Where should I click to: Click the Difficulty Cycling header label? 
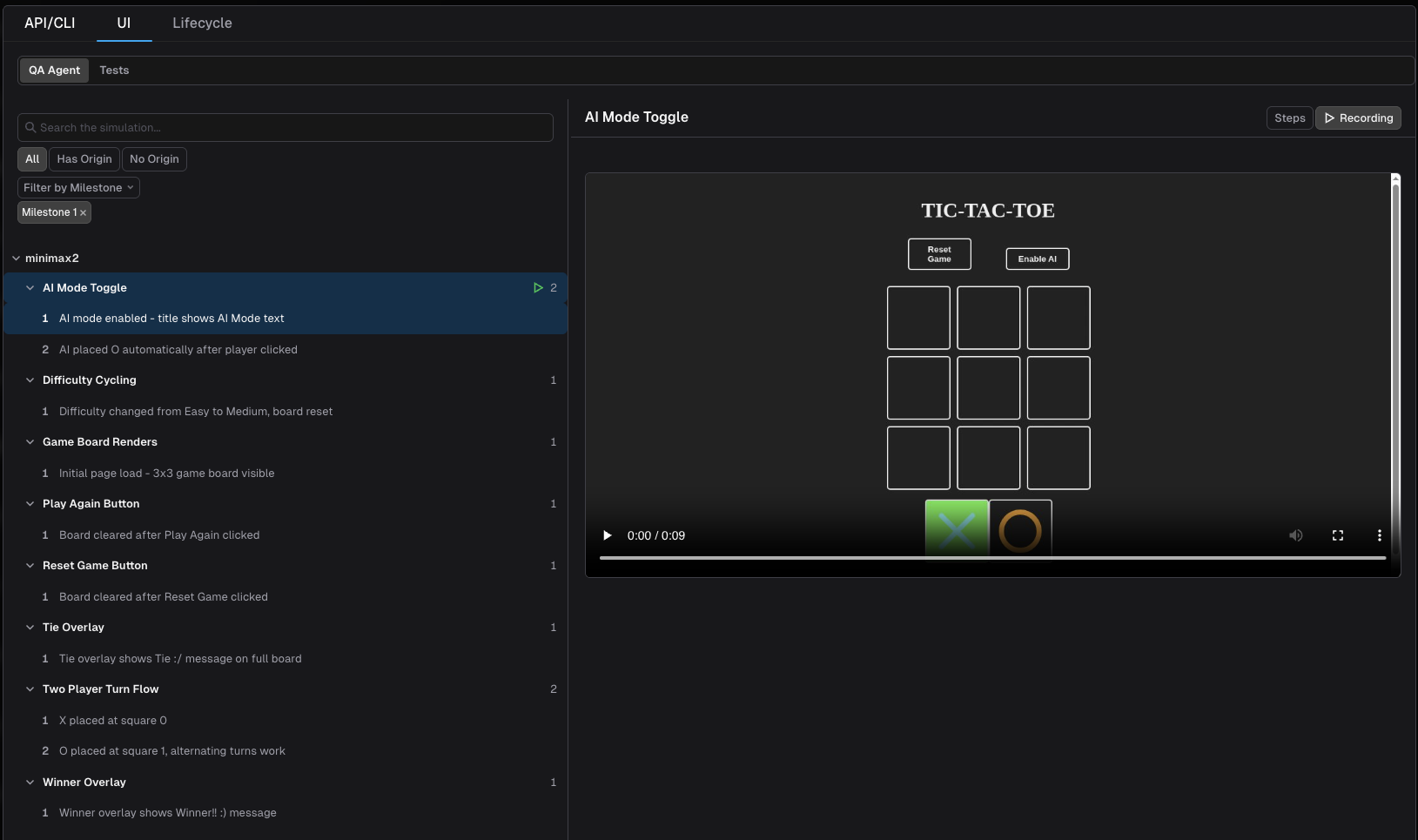(89, 380)
